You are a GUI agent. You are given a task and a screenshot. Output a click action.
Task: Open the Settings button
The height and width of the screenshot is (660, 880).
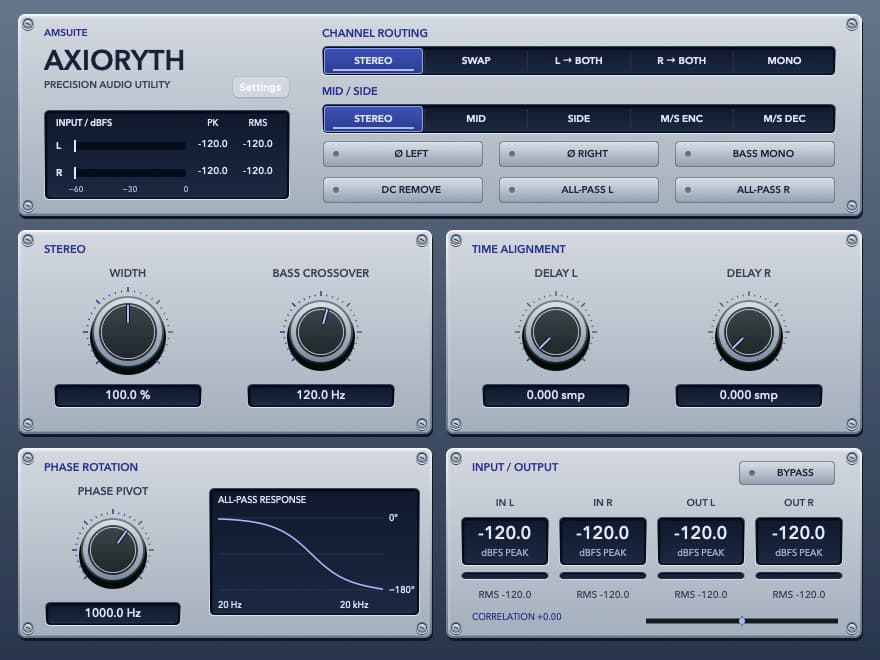(260, 87)
